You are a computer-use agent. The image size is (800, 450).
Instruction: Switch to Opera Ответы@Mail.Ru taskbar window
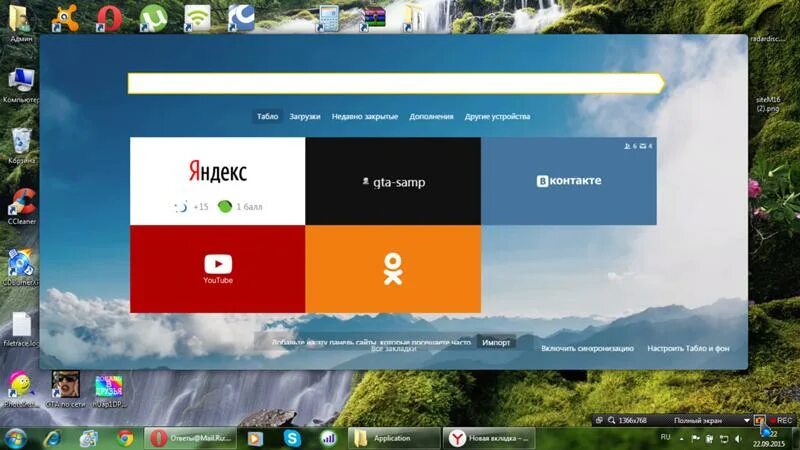click(190, 438)
